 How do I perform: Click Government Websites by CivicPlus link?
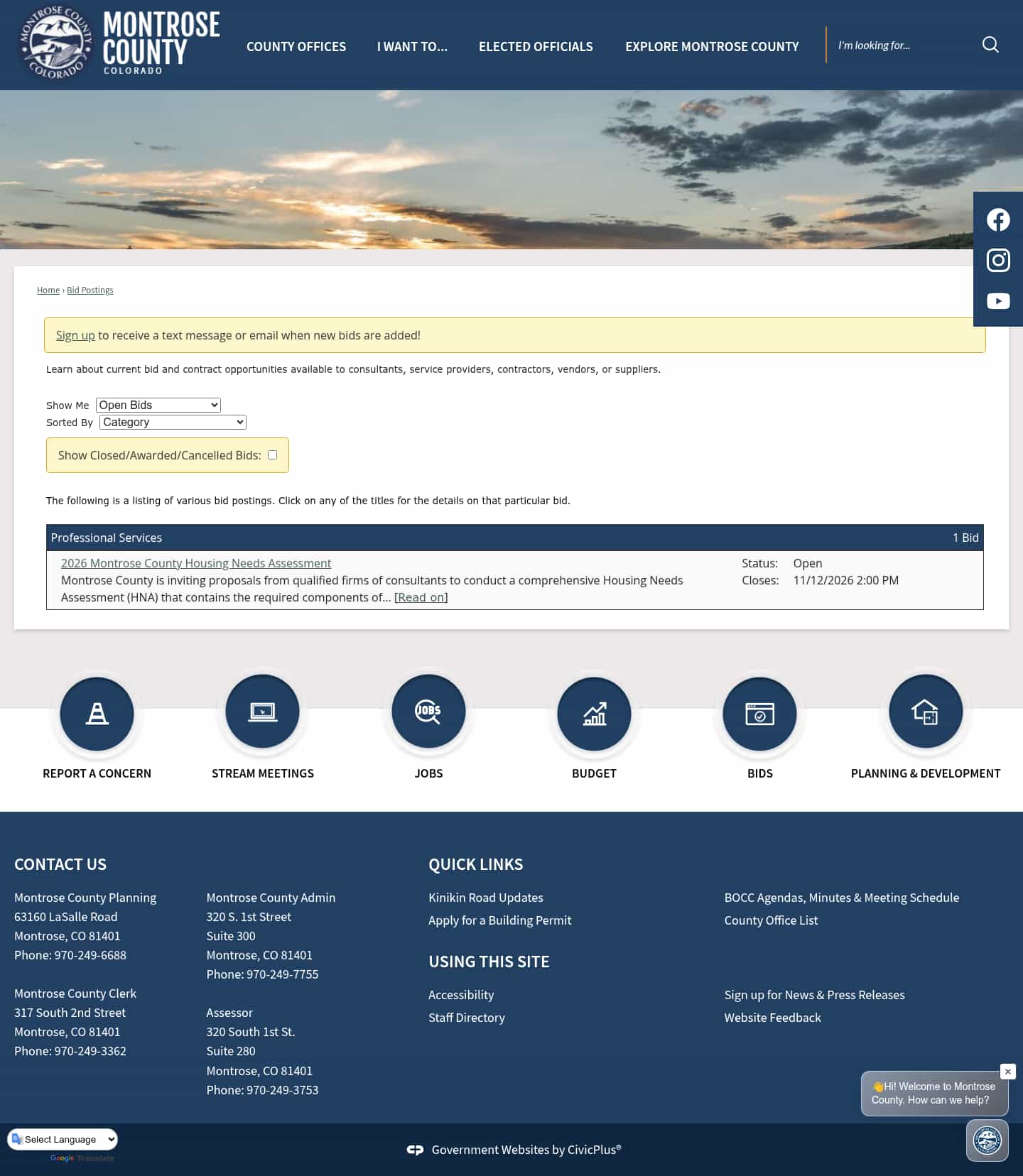(526, 1150)
